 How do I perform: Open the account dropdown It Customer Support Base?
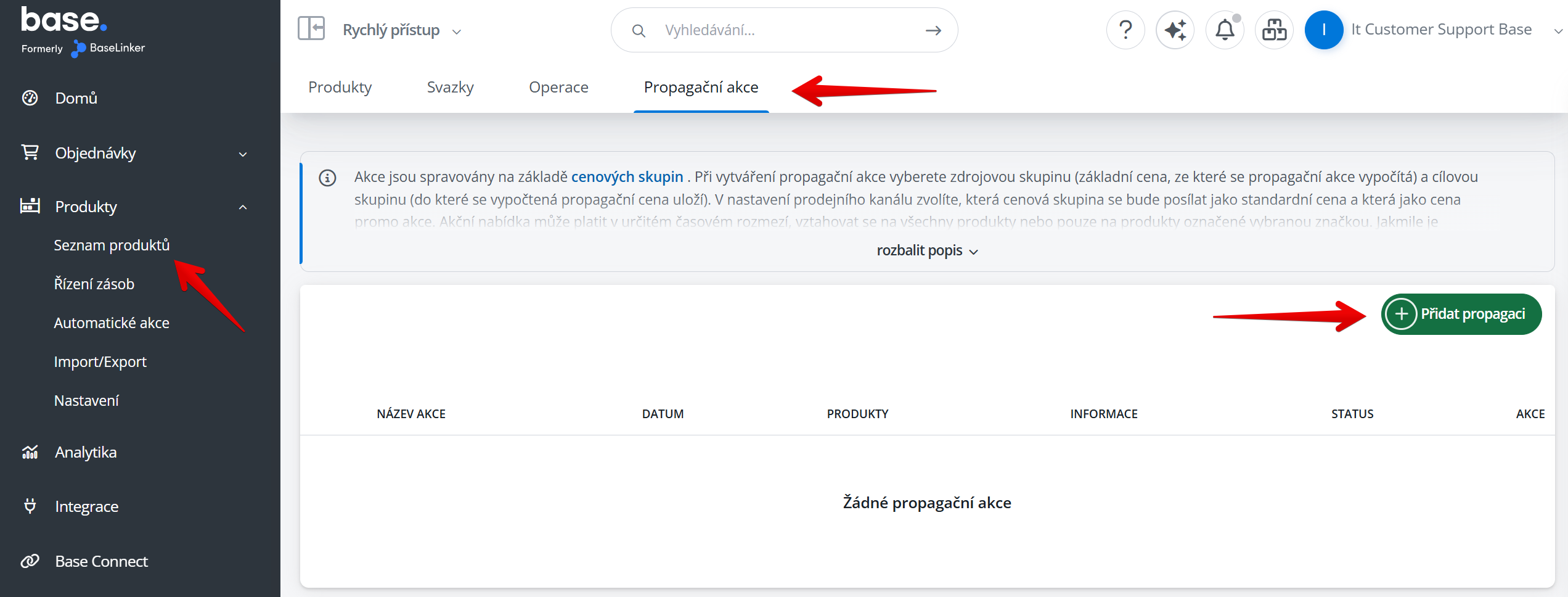point(1456,30)
